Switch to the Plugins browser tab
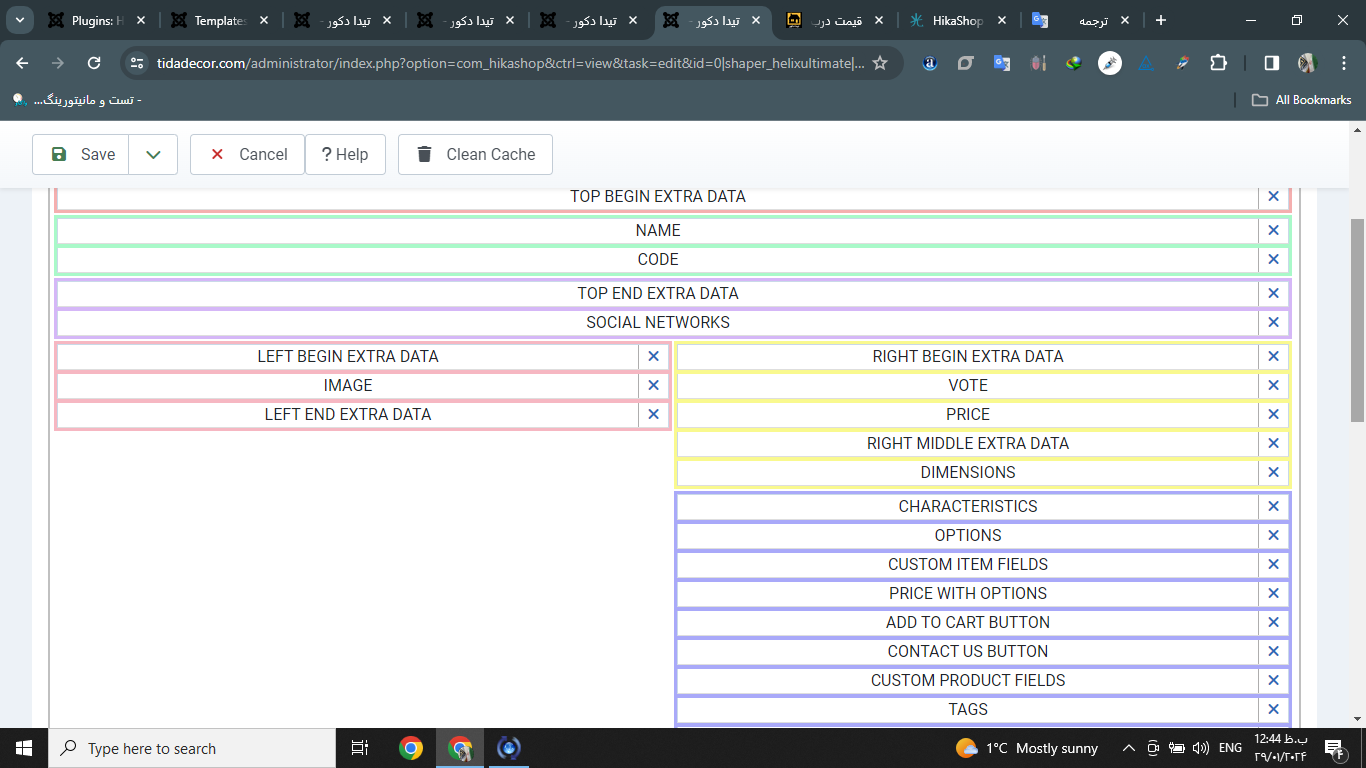1366x768 pixels. (97, 20)
